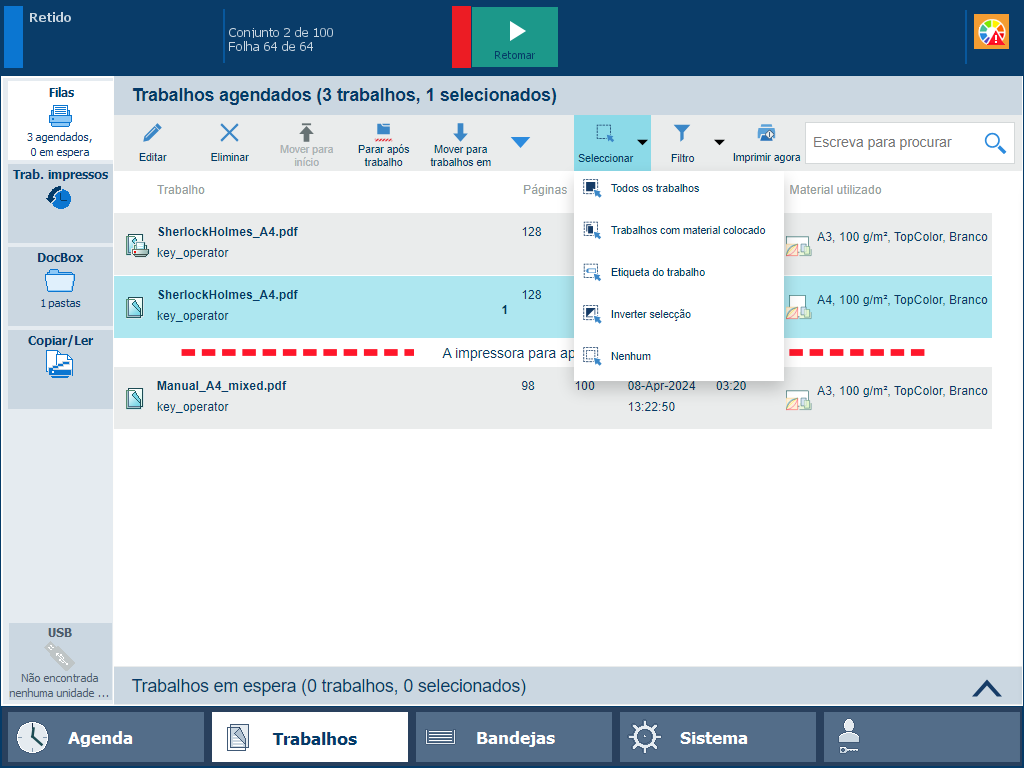The width and height of the screenshot is (1024, 768).
Task: Click the Editar pencil icon
Action: pyautogui.click(x=152, y=134)
